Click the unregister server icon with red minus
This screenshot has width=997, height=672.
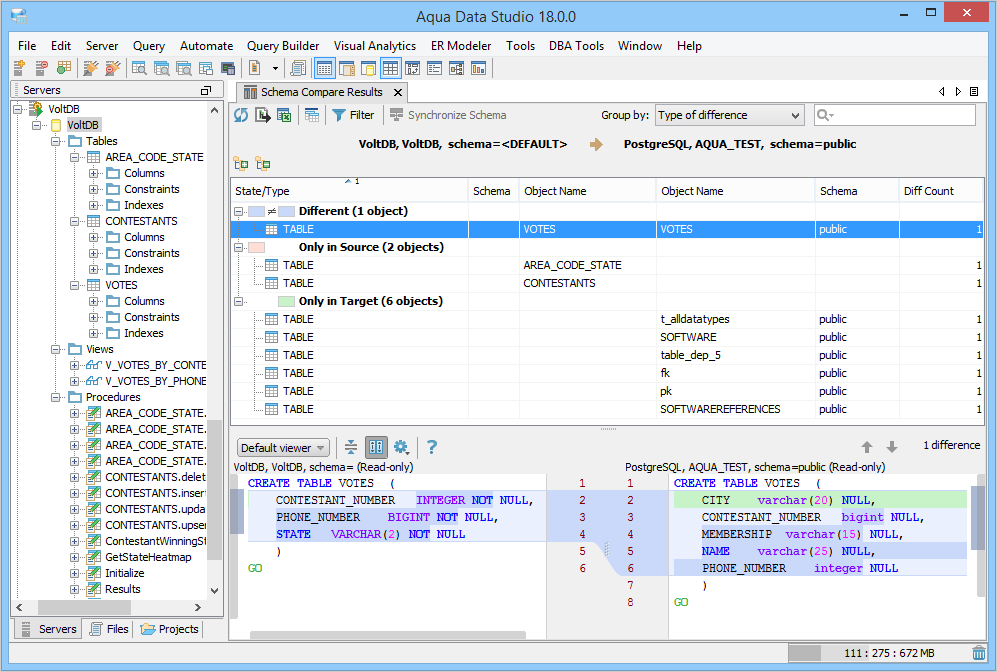(41, 68)
